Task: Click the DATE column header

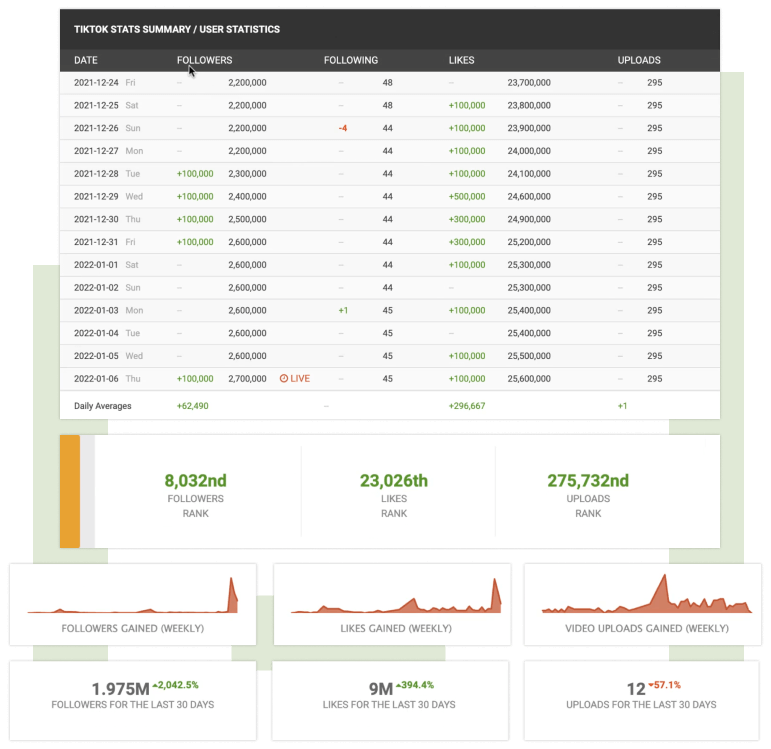Action: click(x=86, y=60)
